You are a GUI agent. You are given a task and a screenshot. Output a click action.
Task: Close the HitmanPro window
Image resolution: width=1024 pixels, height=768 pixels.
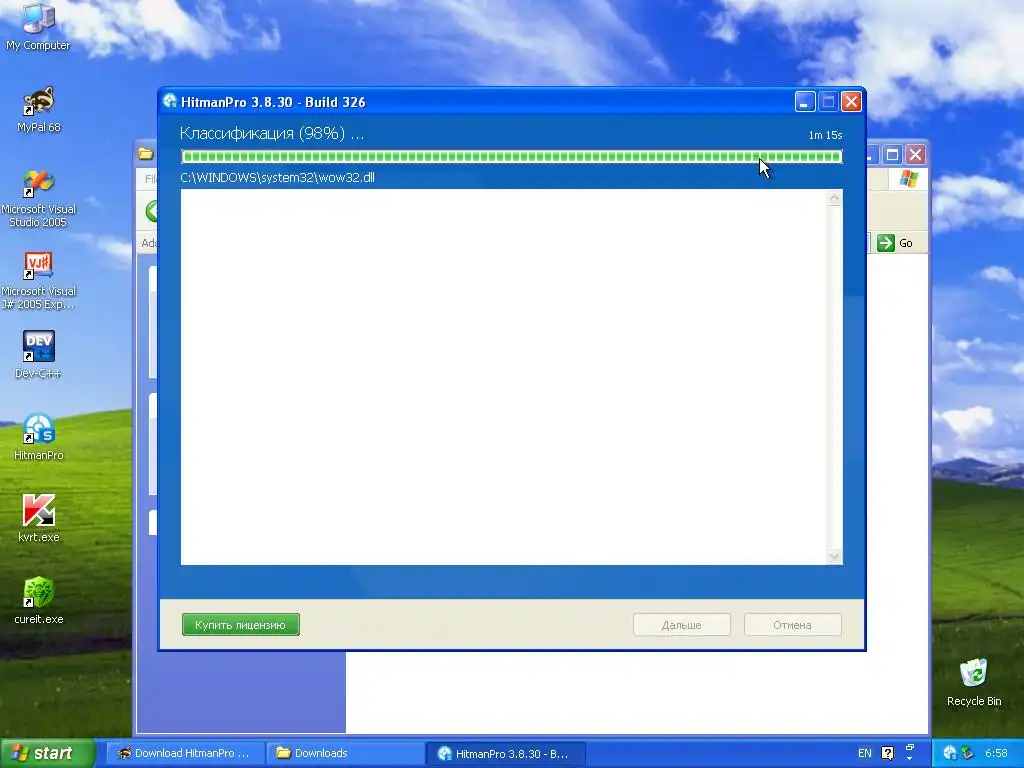click(x=851, y=101)
